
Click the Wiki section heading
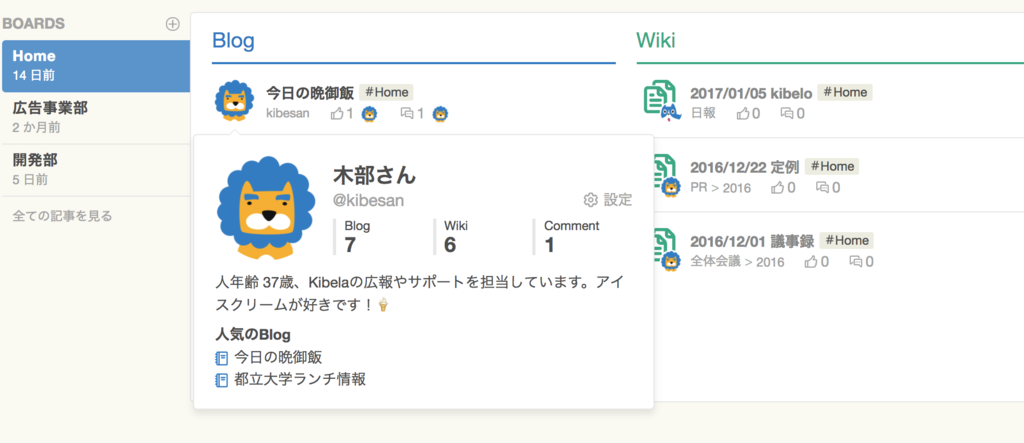656,41
